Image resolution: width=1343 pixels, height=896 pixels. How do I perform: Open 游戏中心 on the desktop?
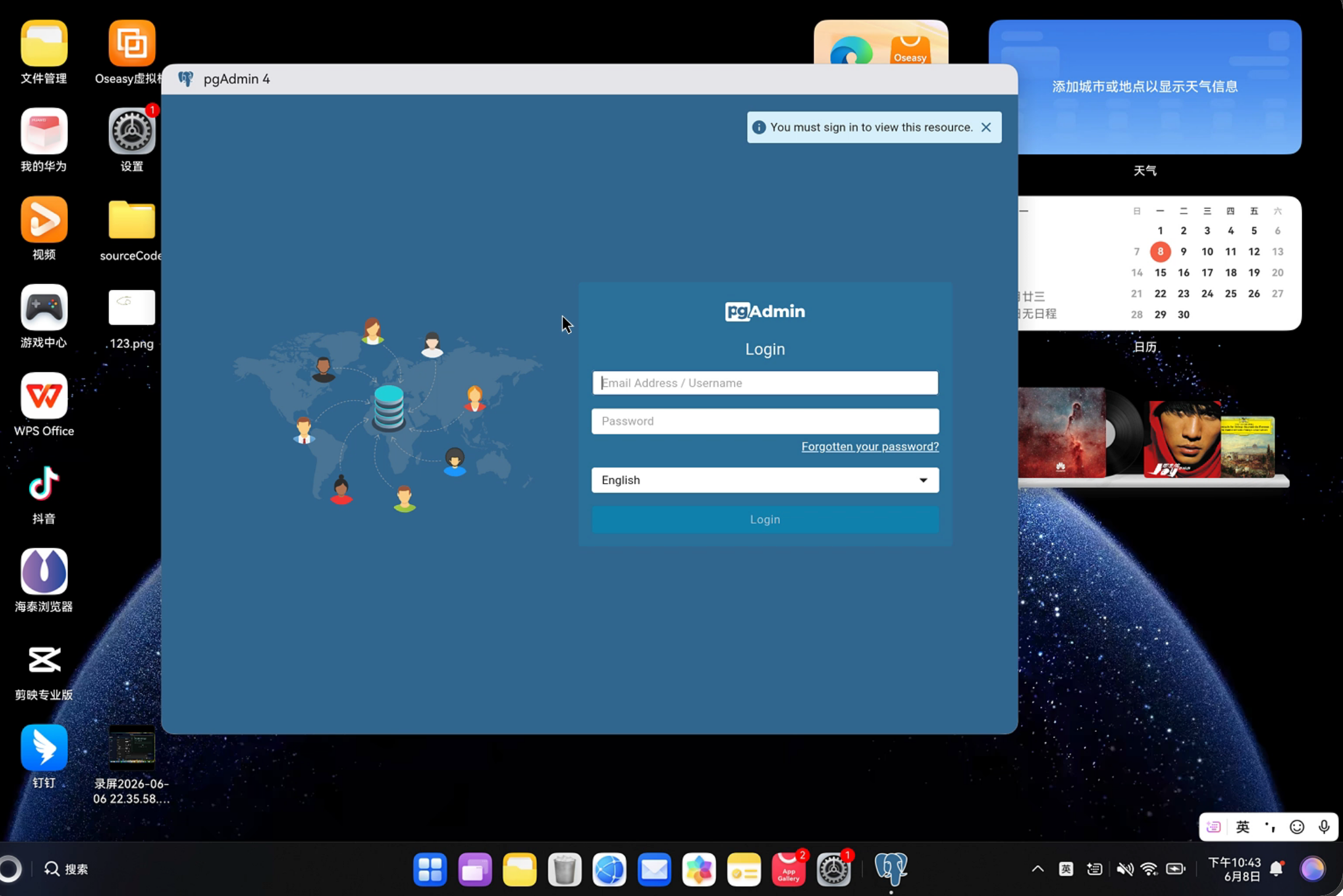pyautogui.click(x=44, y=307)
